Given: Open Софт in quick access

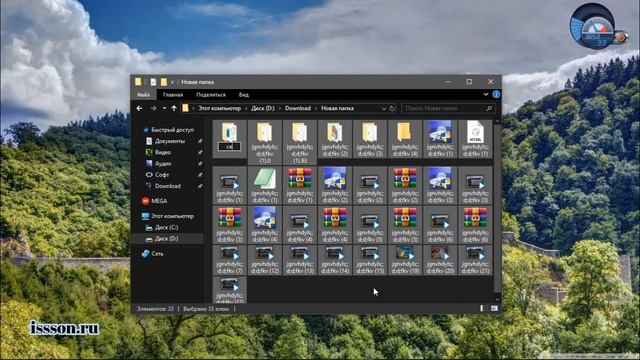Looking at the screenshot, I should click(158, 175).
